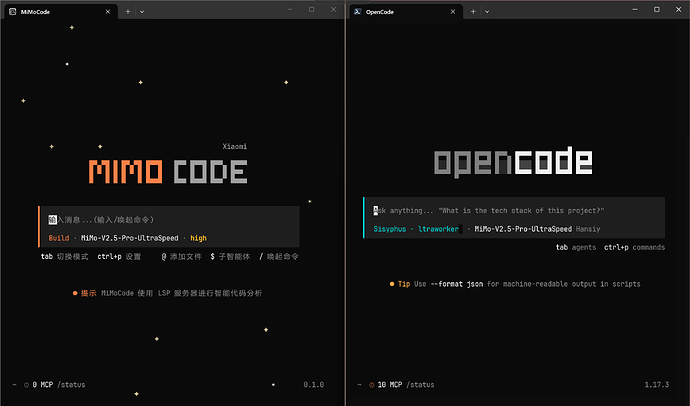Click the MCP status circle icon in OpenCode
Image resolution: width=690 pixels, height=406 pixels.
click(x=371, y=385)
